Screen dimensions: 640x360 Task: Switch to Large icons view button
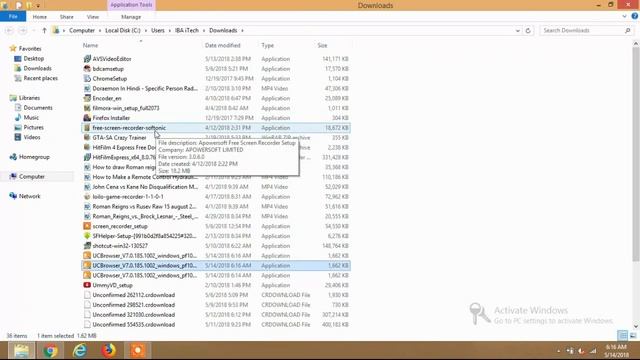click(x=633, y=336)
